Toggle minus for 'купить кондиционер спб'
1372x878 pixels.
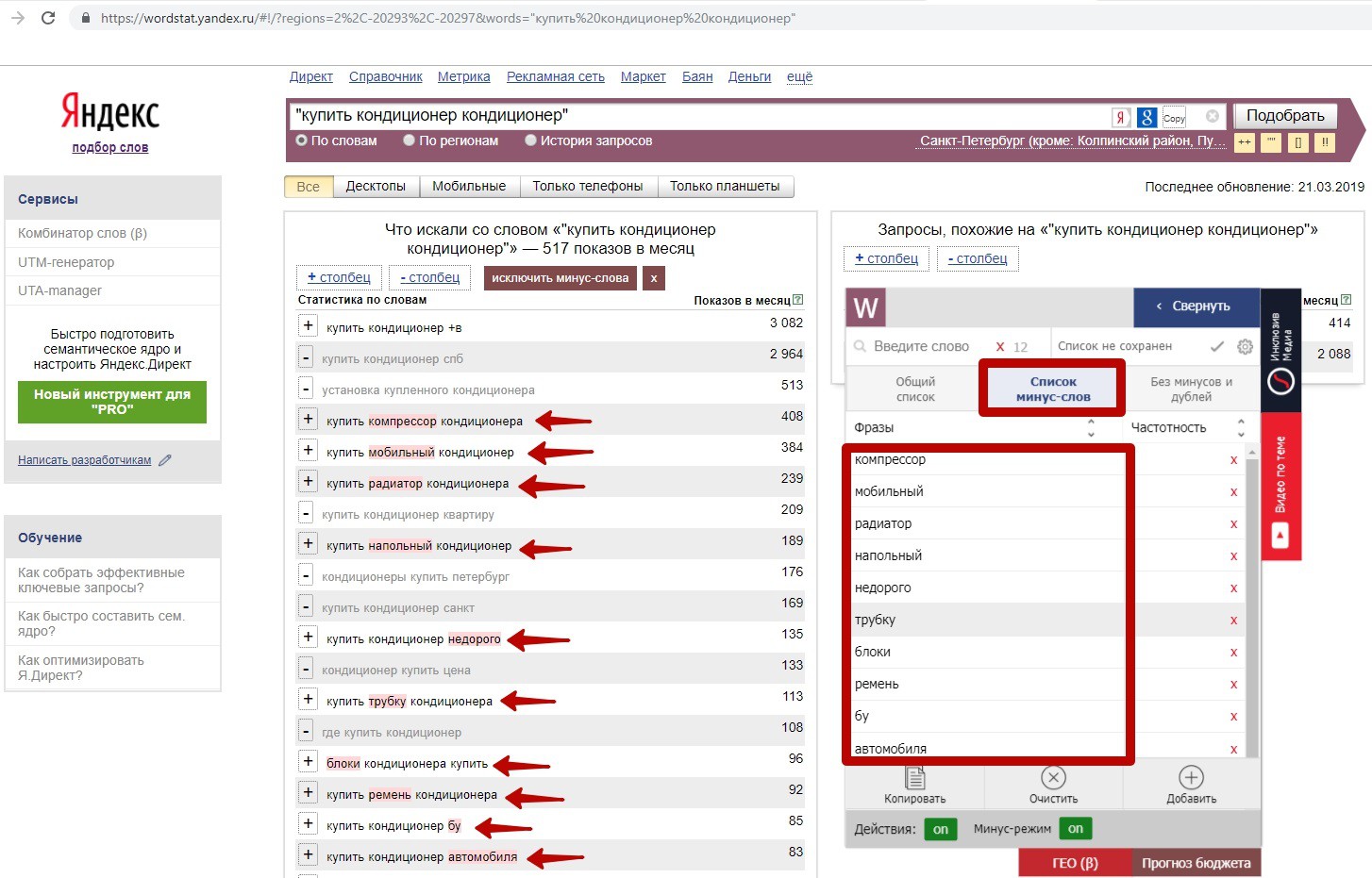(306, 358)
